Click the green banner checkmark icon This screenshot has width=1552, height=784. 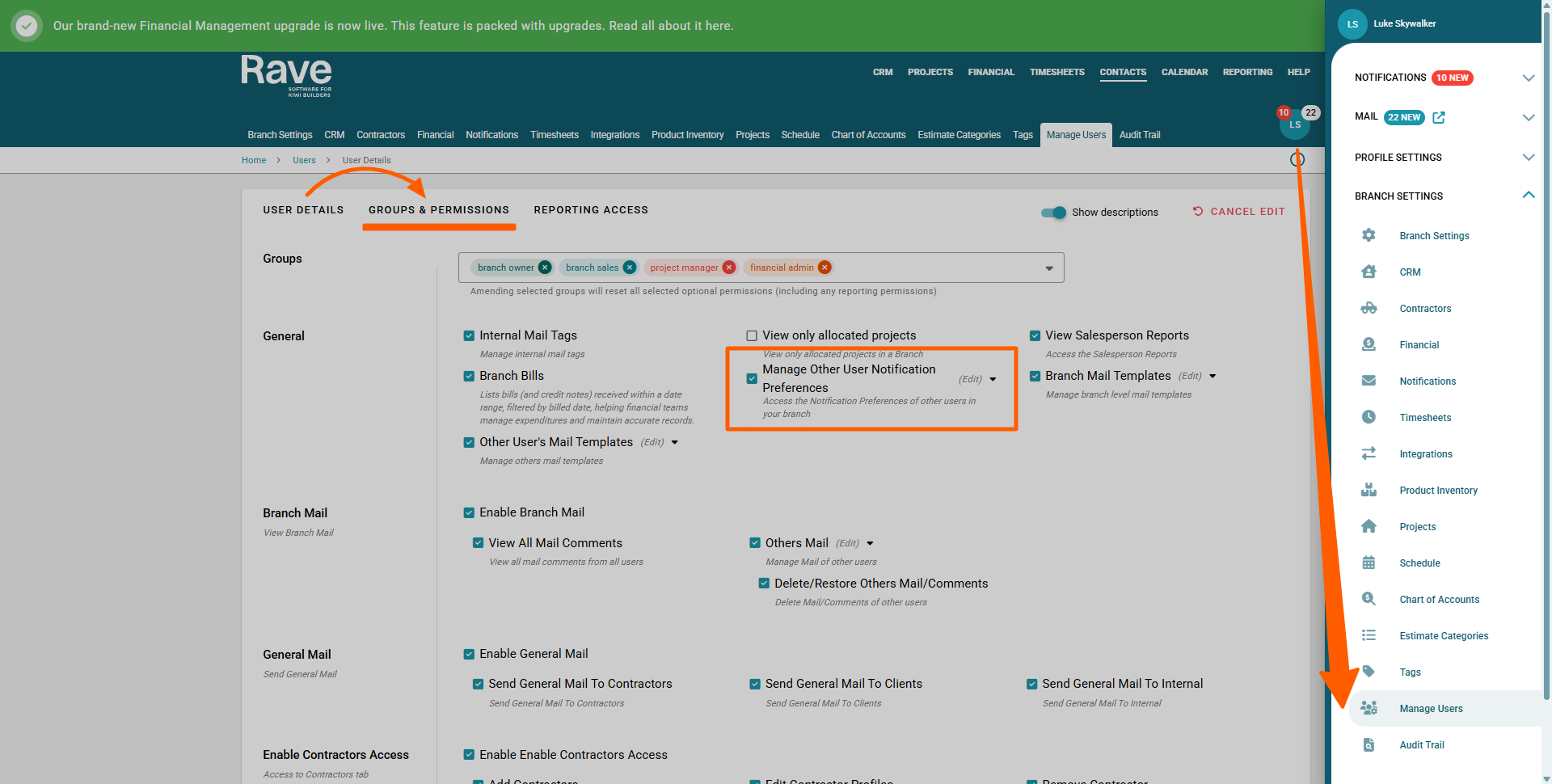point(27,26)
